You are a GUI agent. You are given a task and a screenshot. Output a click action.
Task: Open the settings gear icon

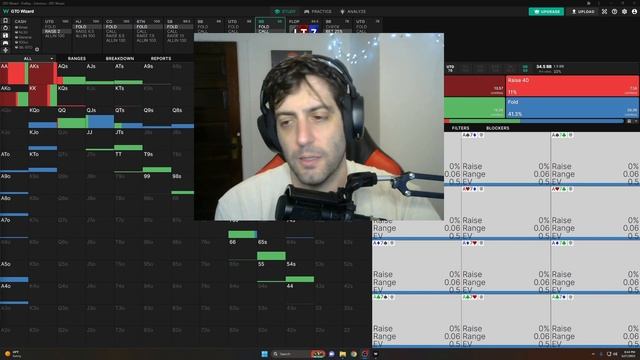624,11
